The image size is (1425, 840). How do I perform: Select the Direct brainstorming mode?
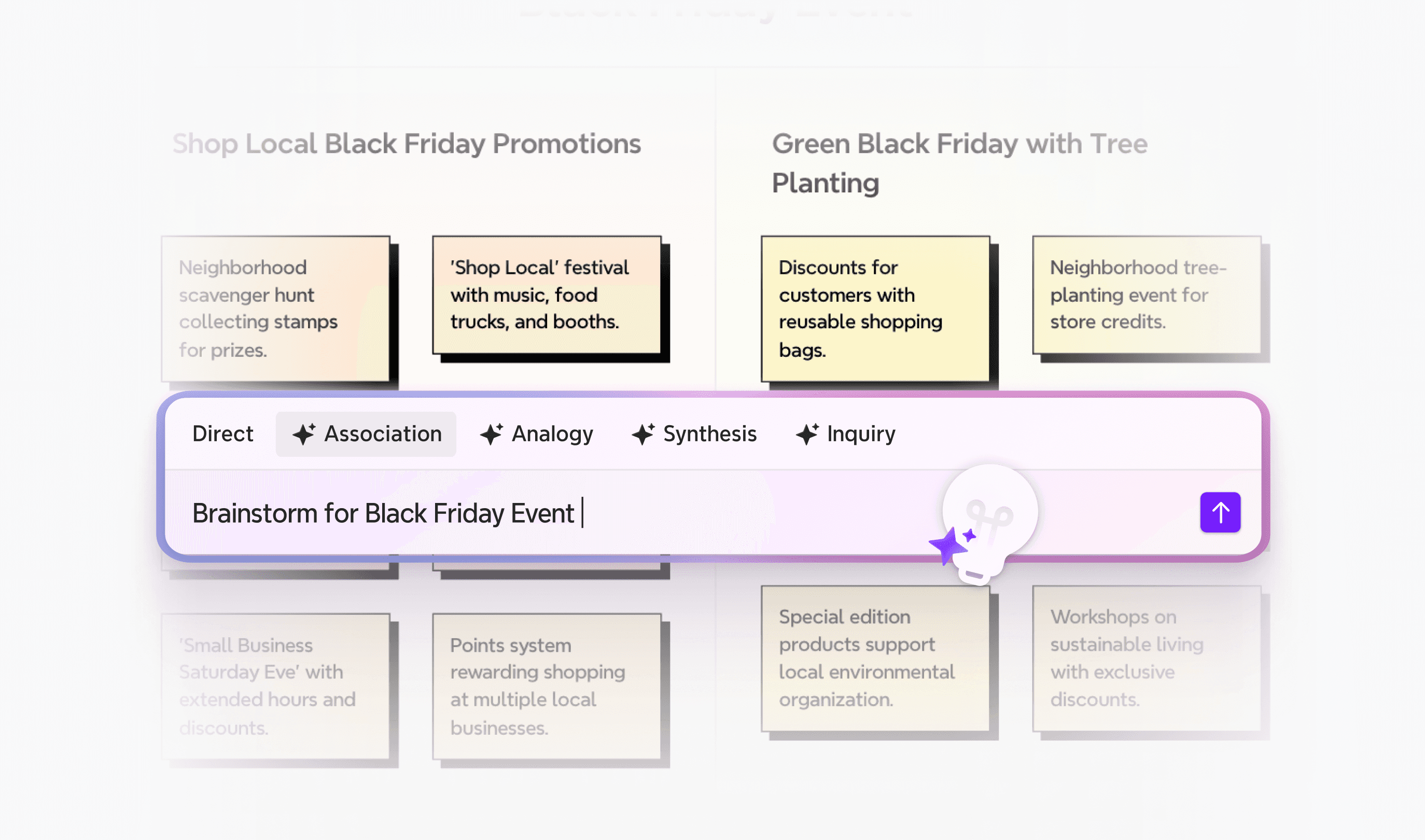tap(222, 433)
